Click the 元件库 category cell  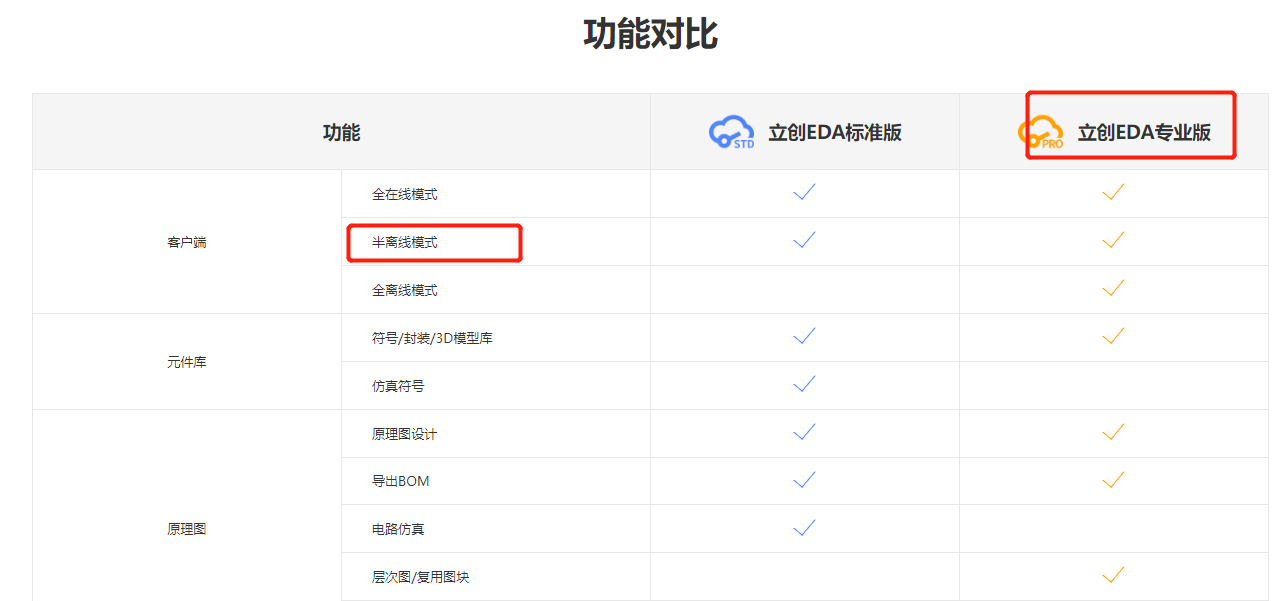[x=187, y=362]
